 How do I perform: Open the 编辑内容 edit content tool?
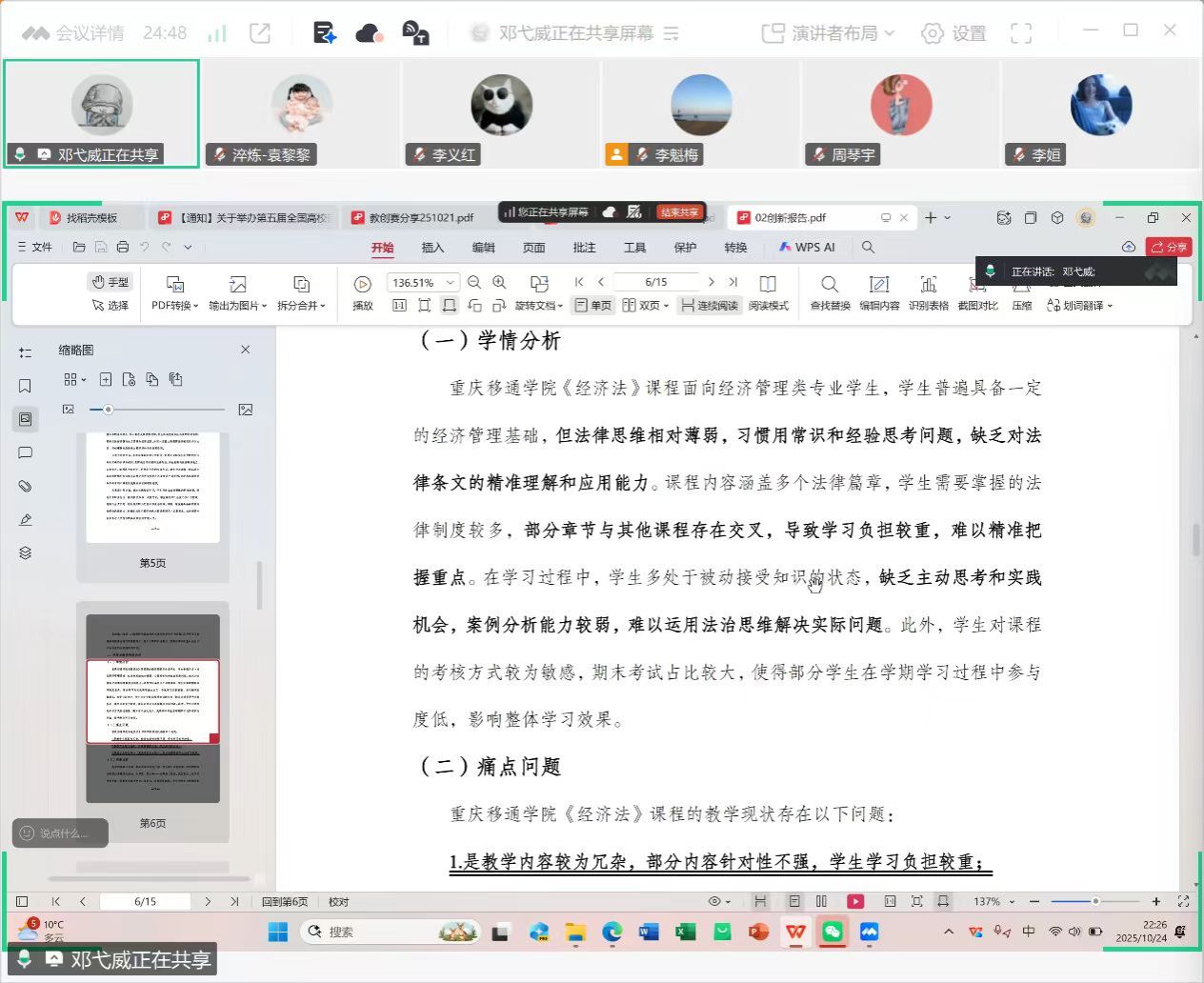coord(878,285)
